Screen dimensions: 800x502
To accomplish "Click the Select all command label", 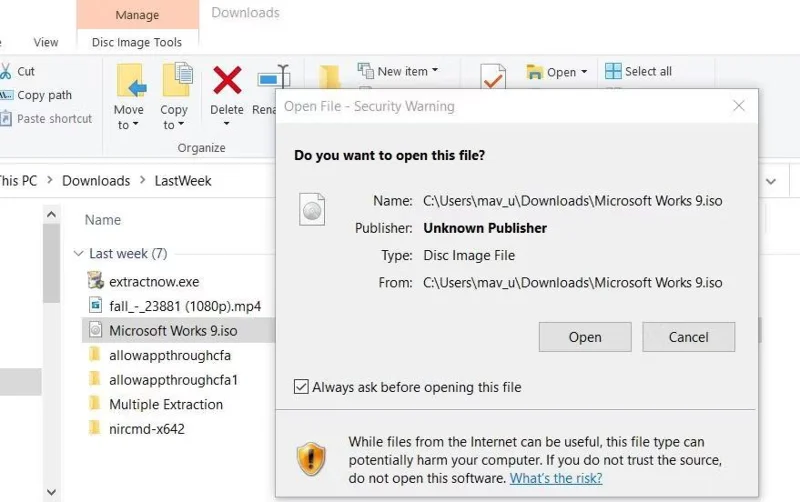I will pos(648,71).
